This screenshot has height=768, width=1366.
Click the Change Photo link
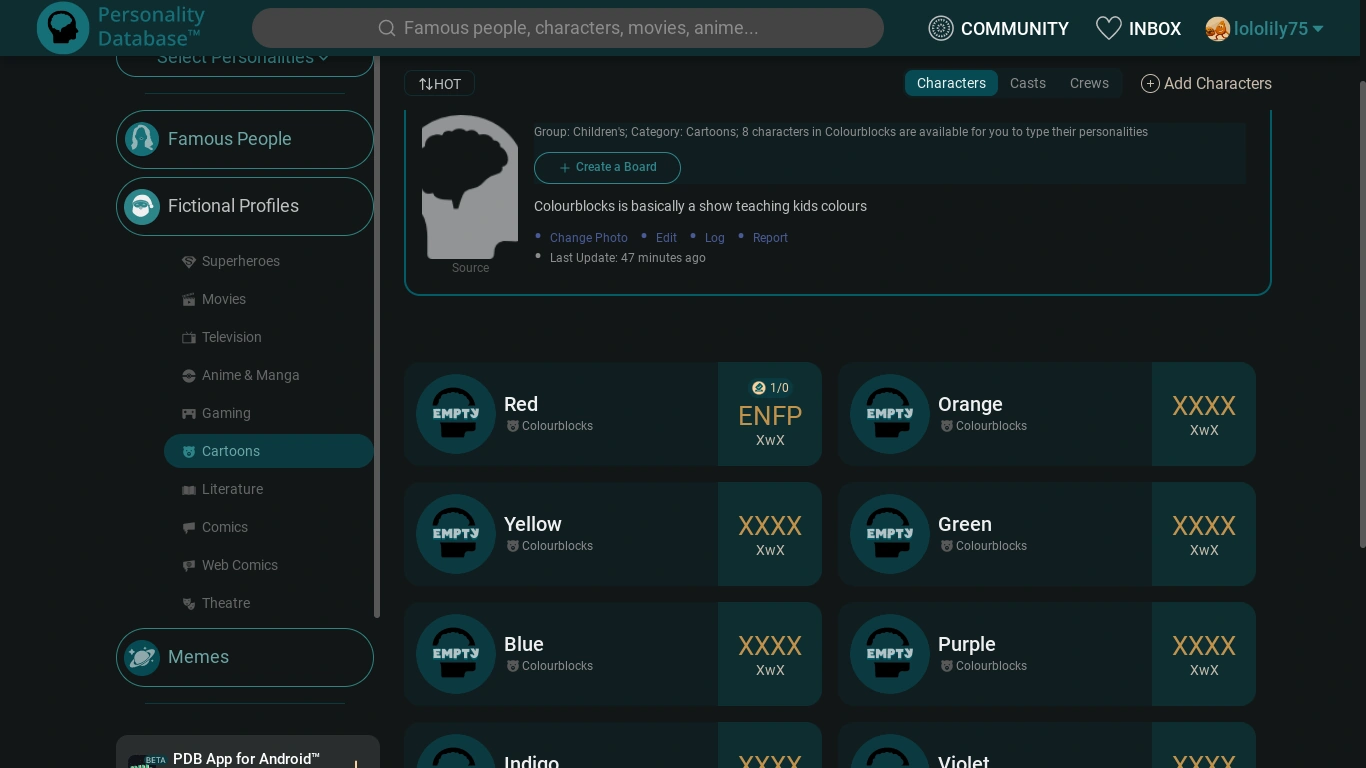pos(589,238)
